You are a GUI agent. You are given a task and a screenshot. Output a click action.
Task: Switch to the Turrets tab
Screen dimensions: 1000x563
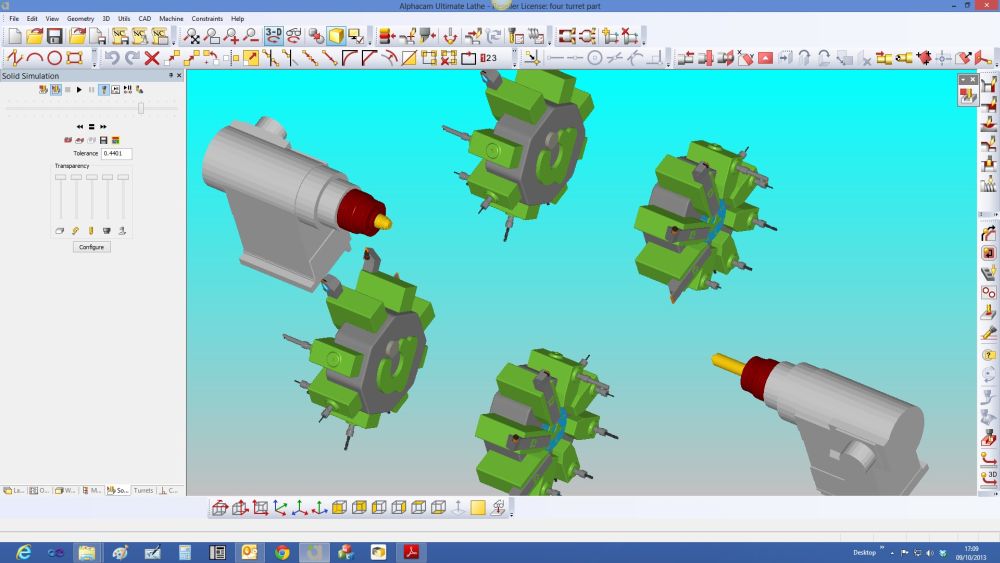[x=143, y=491]
